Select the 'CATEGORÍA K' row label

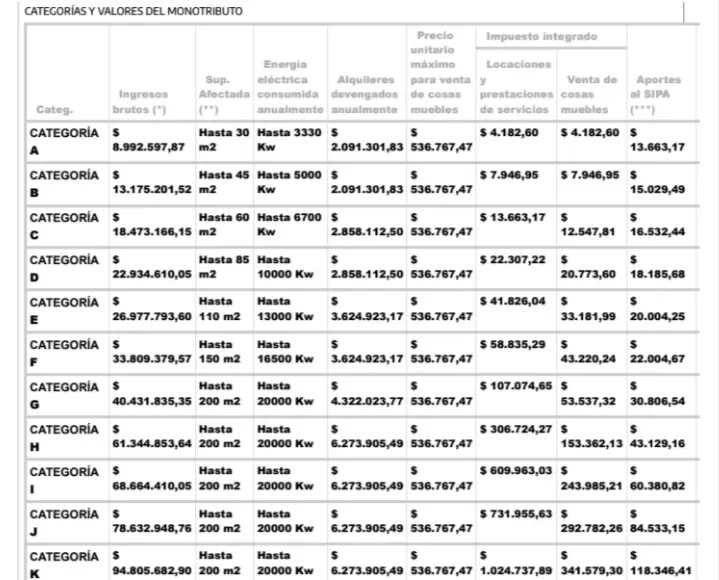[64, 565]
